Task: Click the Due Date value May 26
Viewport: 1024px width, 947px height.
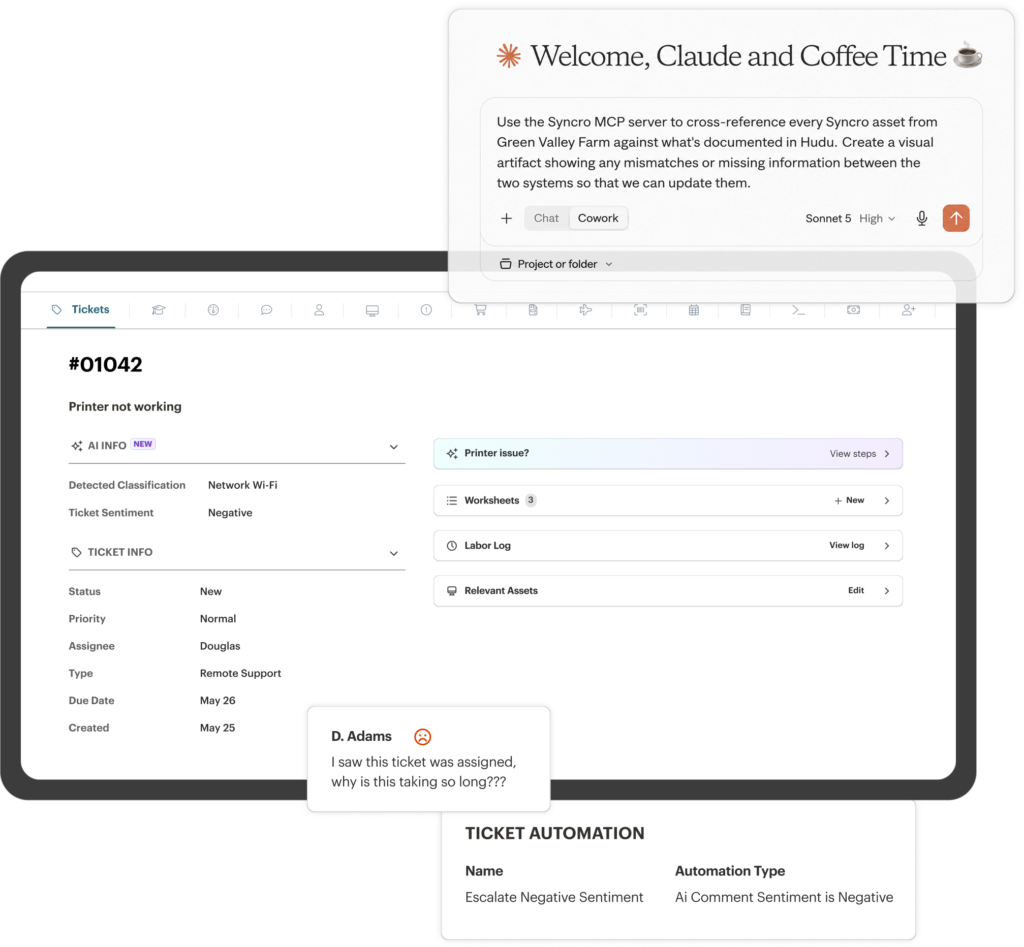Action: pos(217,700)
